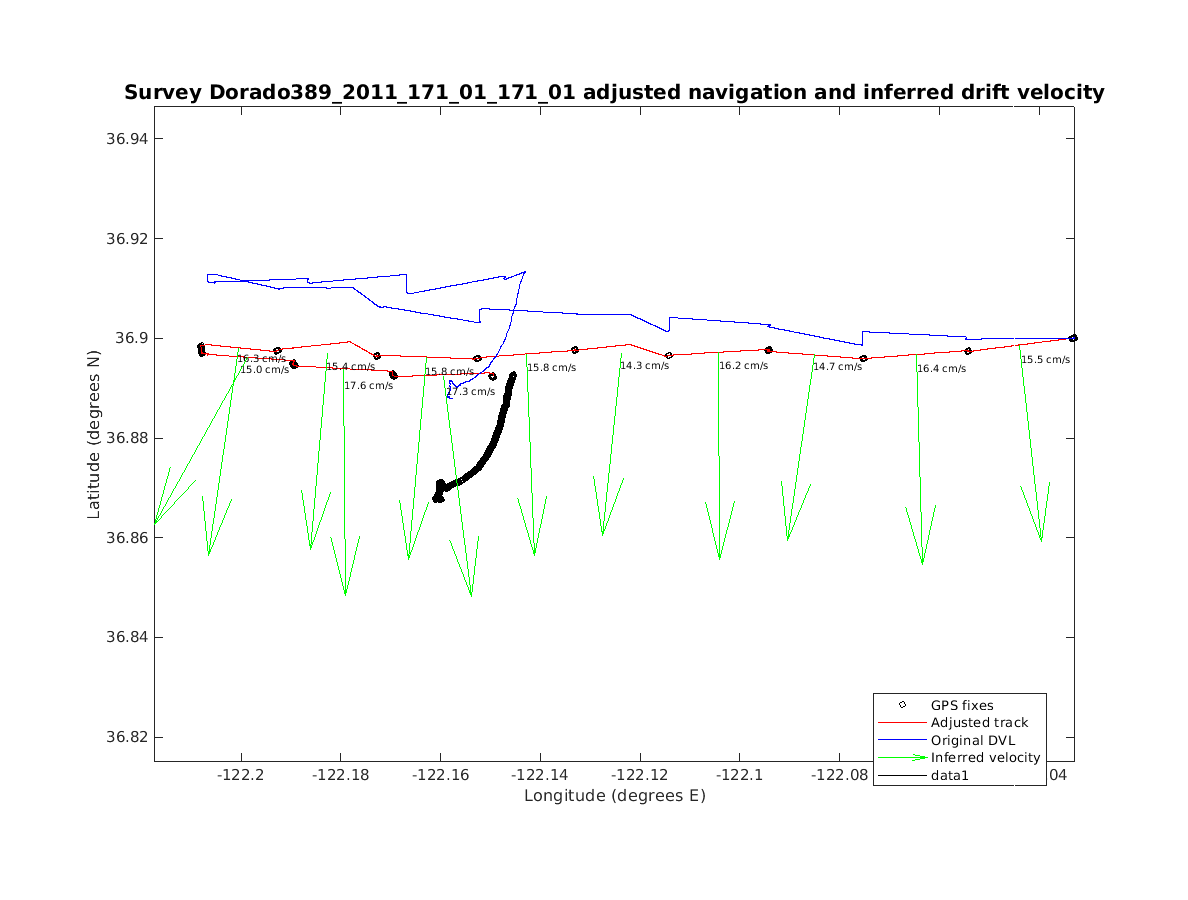Click the 14.3 cm/s velocity label

point(644,366)
